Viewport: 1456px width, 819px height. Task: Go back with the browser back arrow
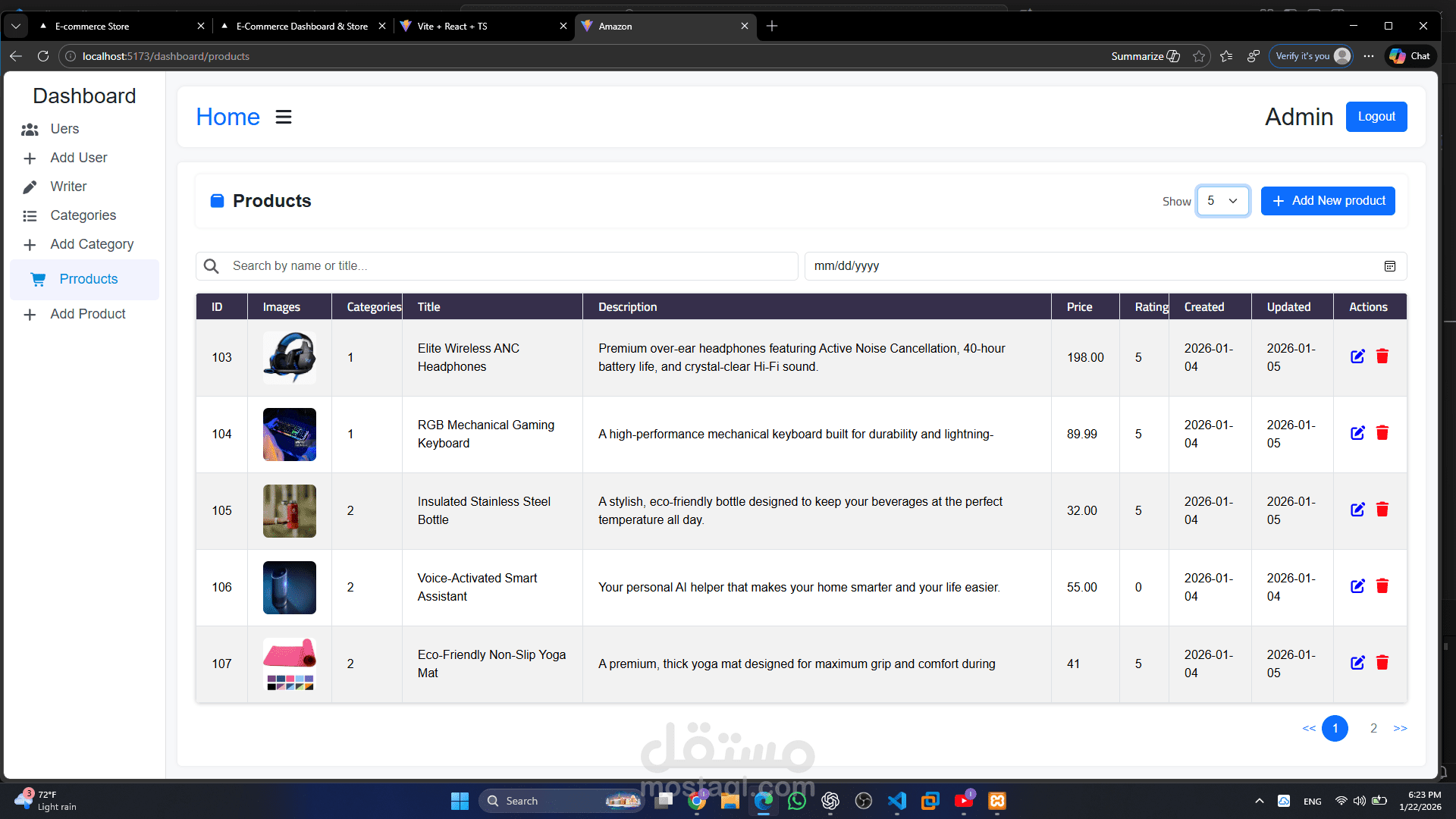(16, 56)
